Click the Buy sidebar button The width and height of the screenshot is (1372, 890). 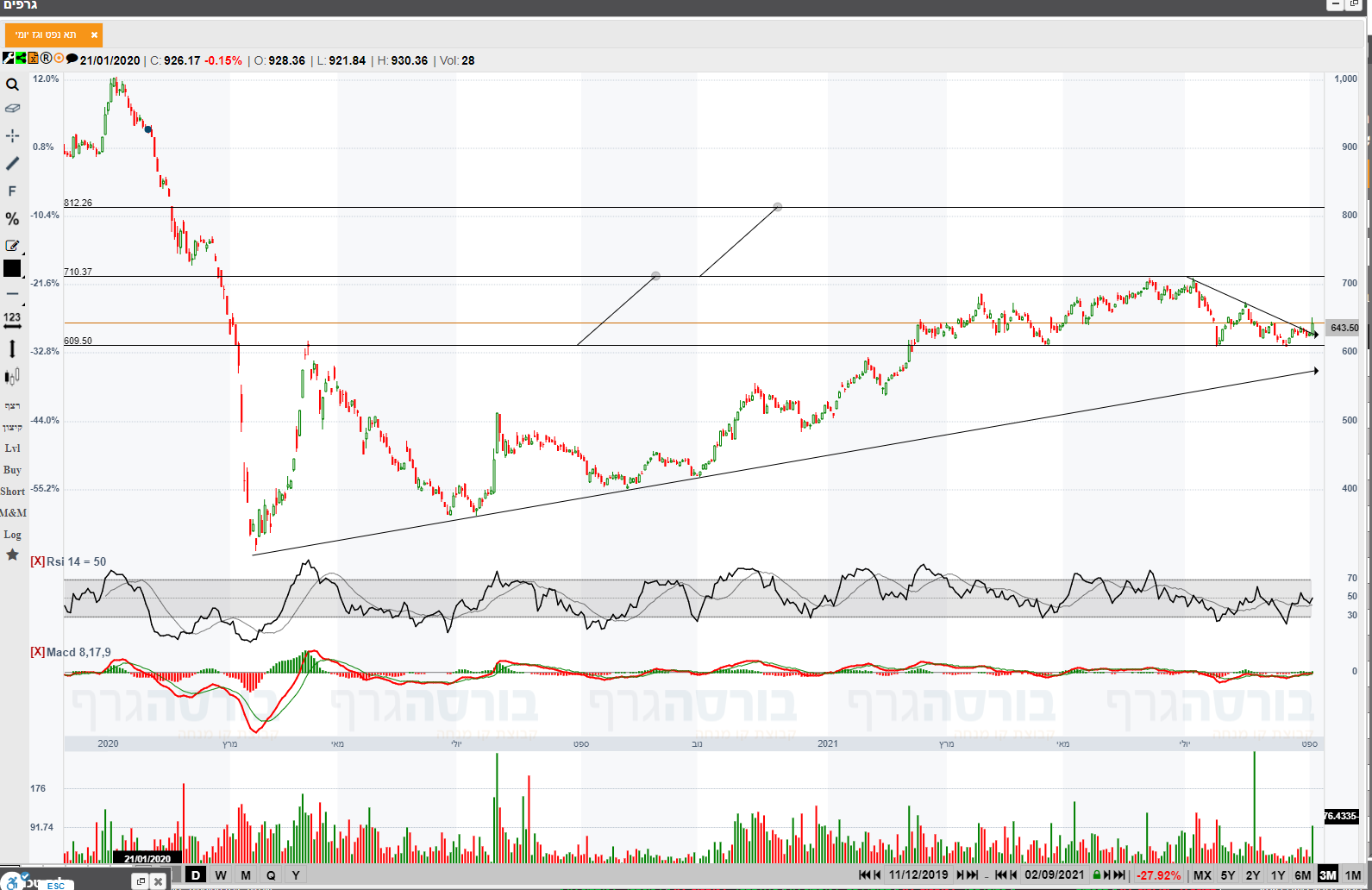click(x=12, y=470)
